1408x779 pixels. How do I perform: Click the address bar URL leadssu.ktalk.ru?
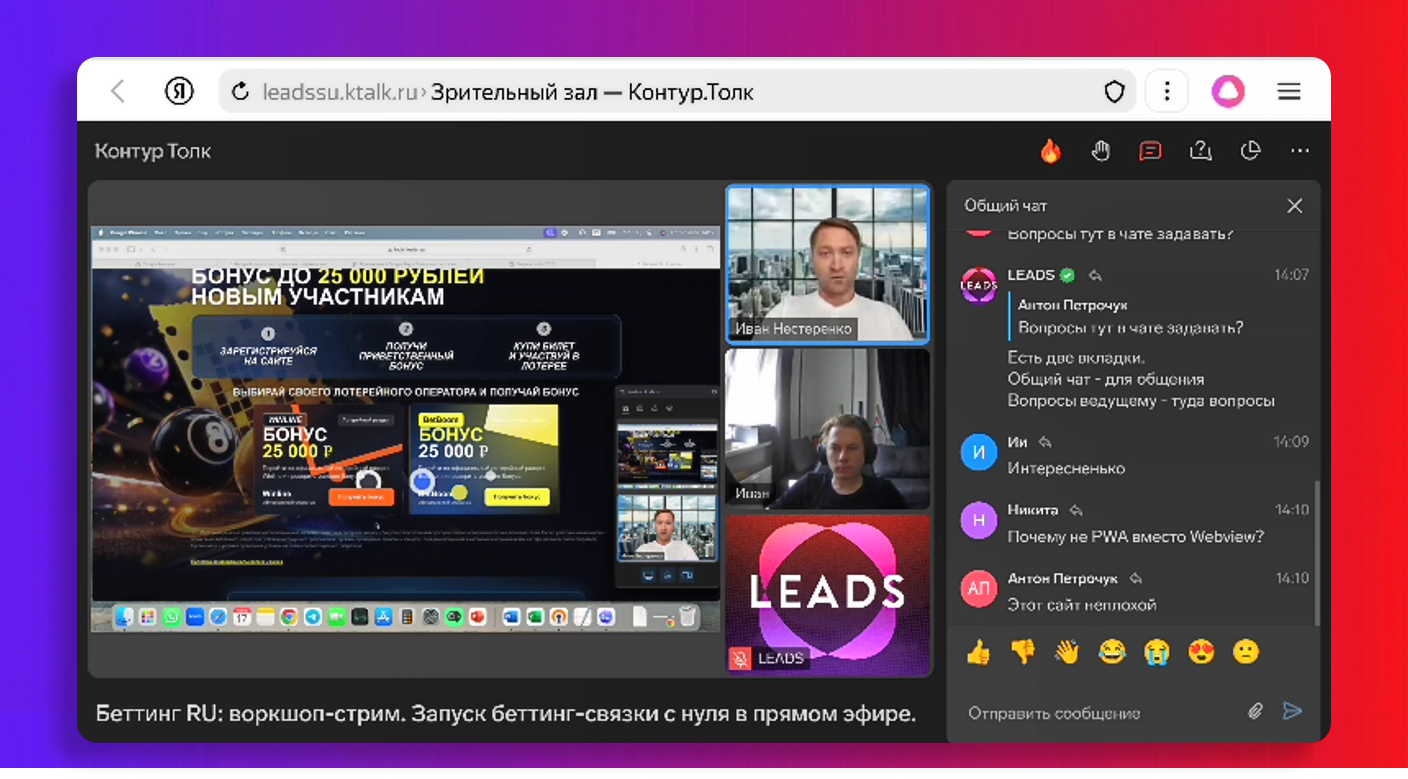339,93
